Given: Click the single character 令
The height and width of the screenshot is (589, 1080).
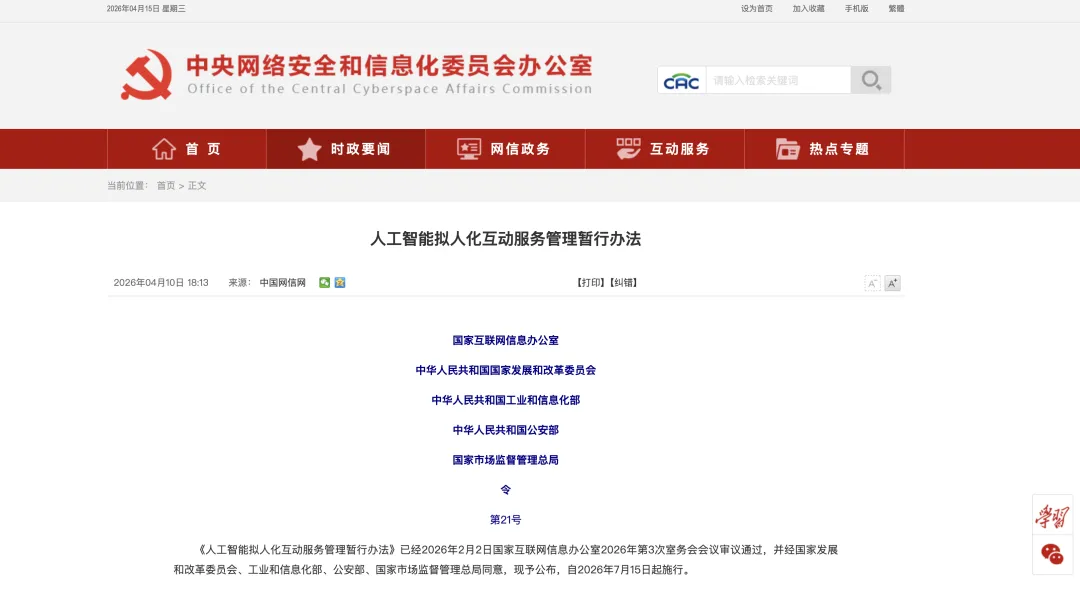Looking at the screenshot, I should 506,490.
